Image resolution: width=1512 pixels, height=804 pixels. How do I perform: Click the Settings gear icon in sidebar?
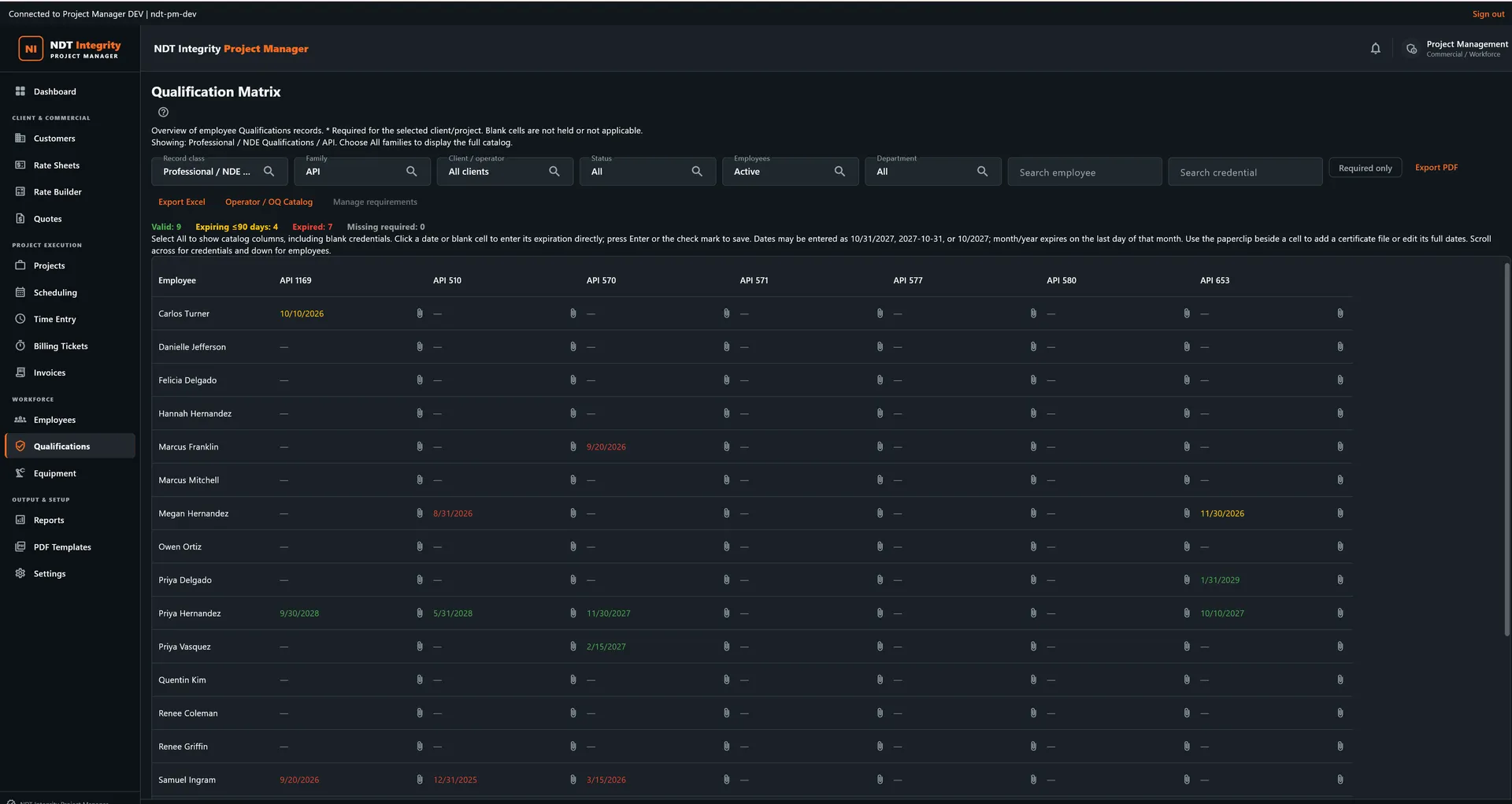coord(20,573)
